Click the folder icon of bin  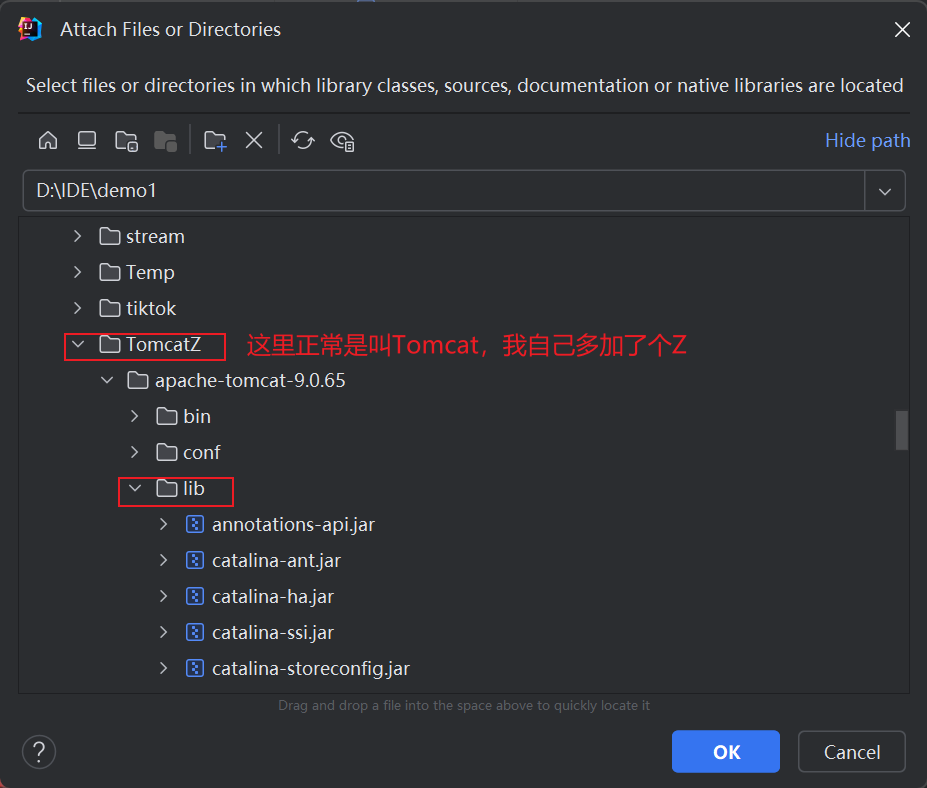167,416
